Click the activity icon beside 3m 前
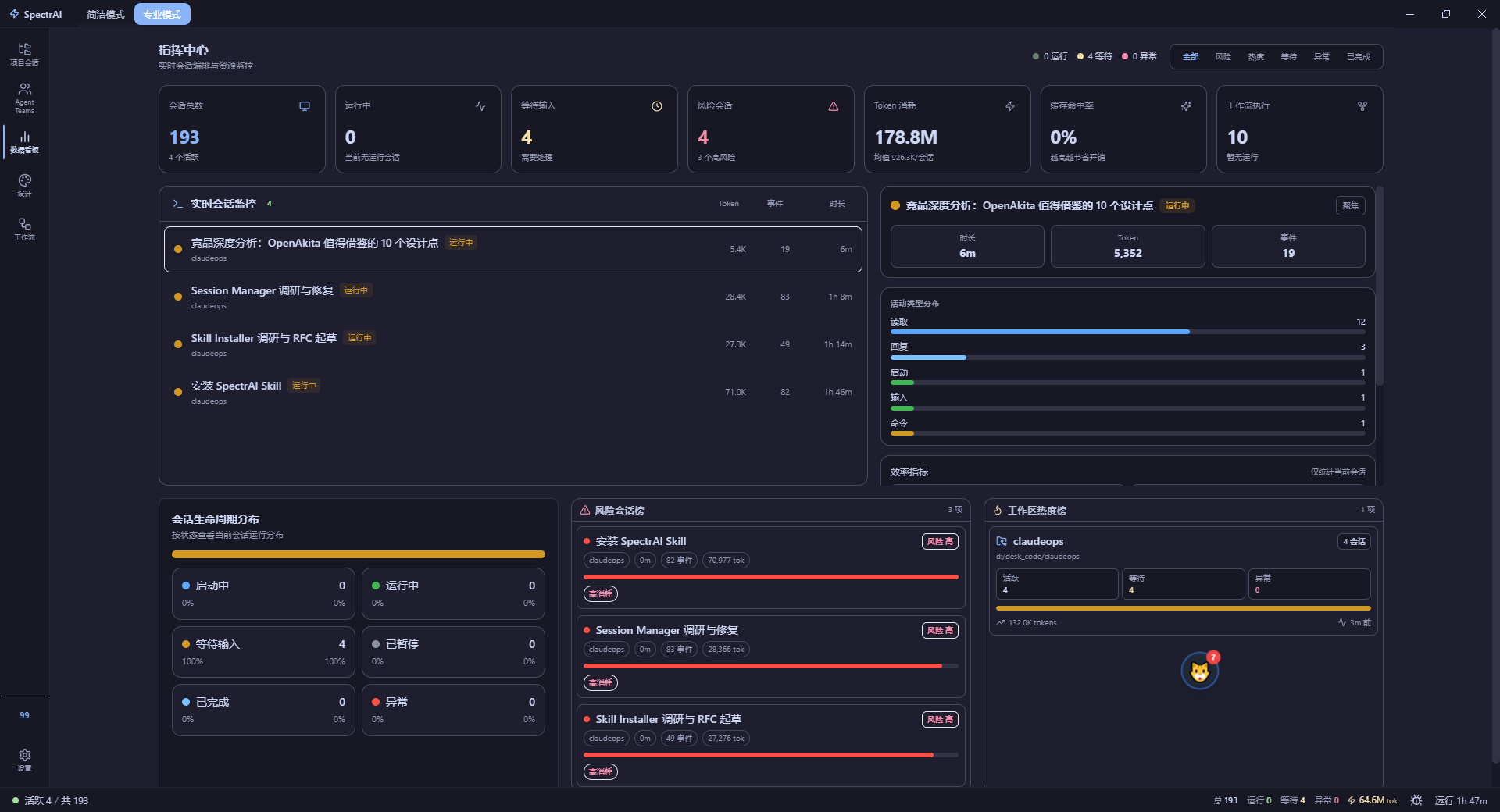 [x=1342, y=622]
